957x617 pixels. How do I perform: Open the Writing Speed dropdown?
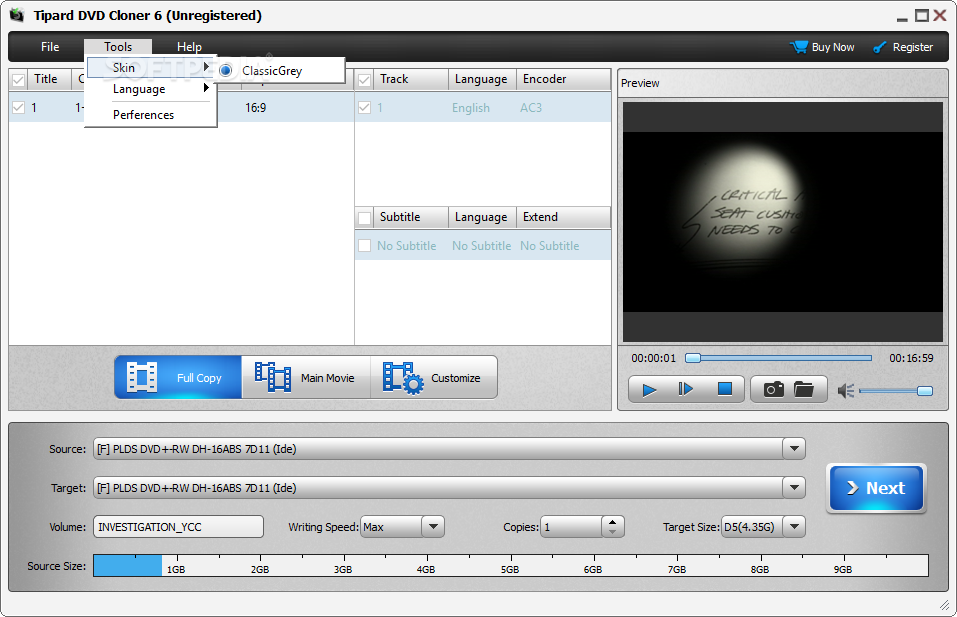[x=433, y=527]
